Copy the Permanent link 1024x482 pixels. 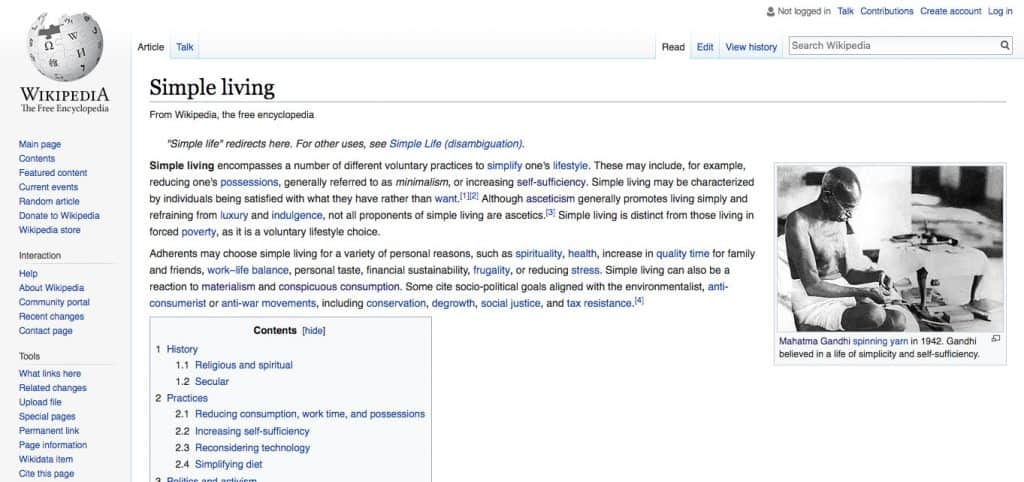[x=49, y=431]
